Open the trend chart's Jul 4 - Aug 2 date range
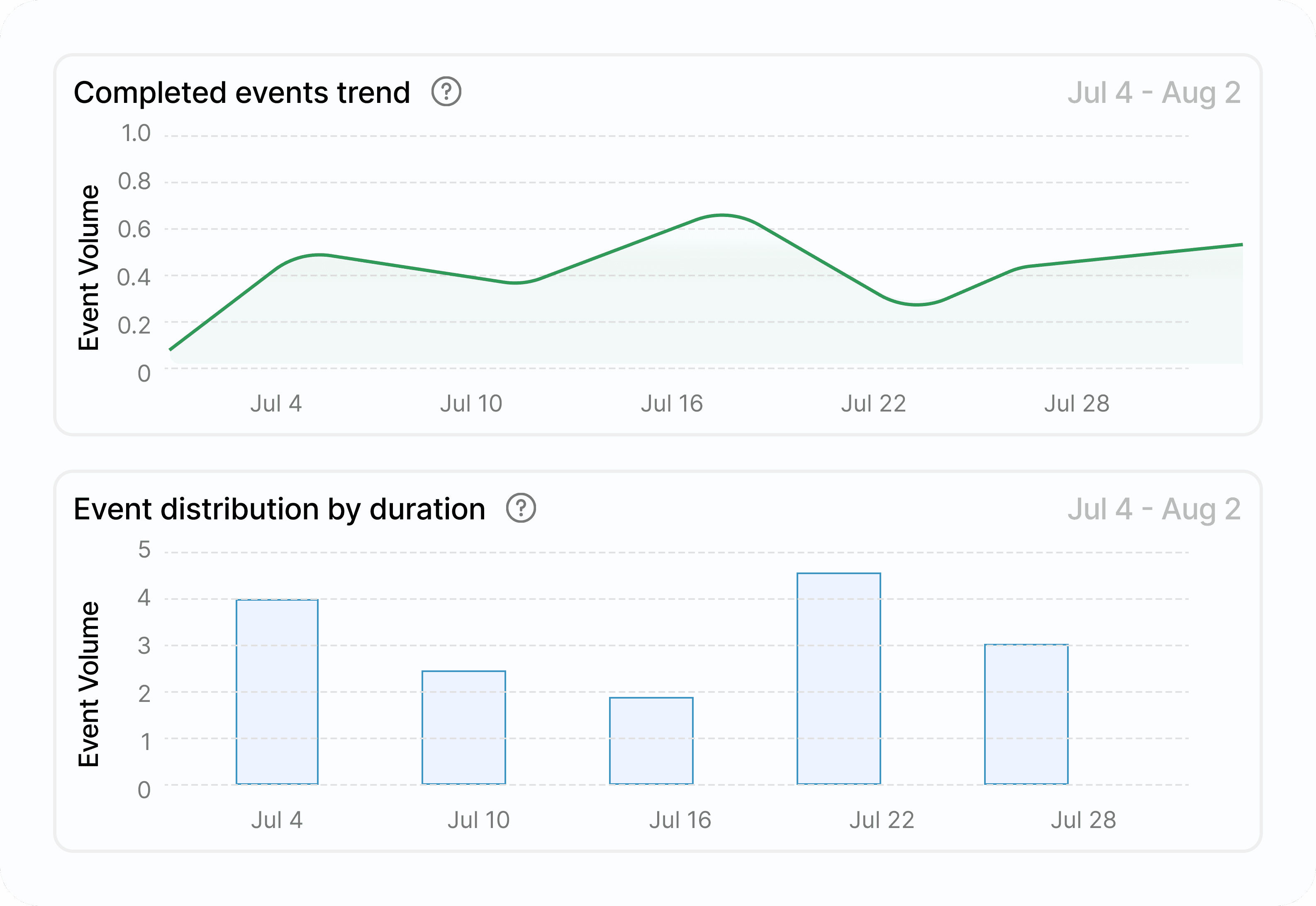The height and width of the screenshot is (906, 1316). coord(1154,93)
